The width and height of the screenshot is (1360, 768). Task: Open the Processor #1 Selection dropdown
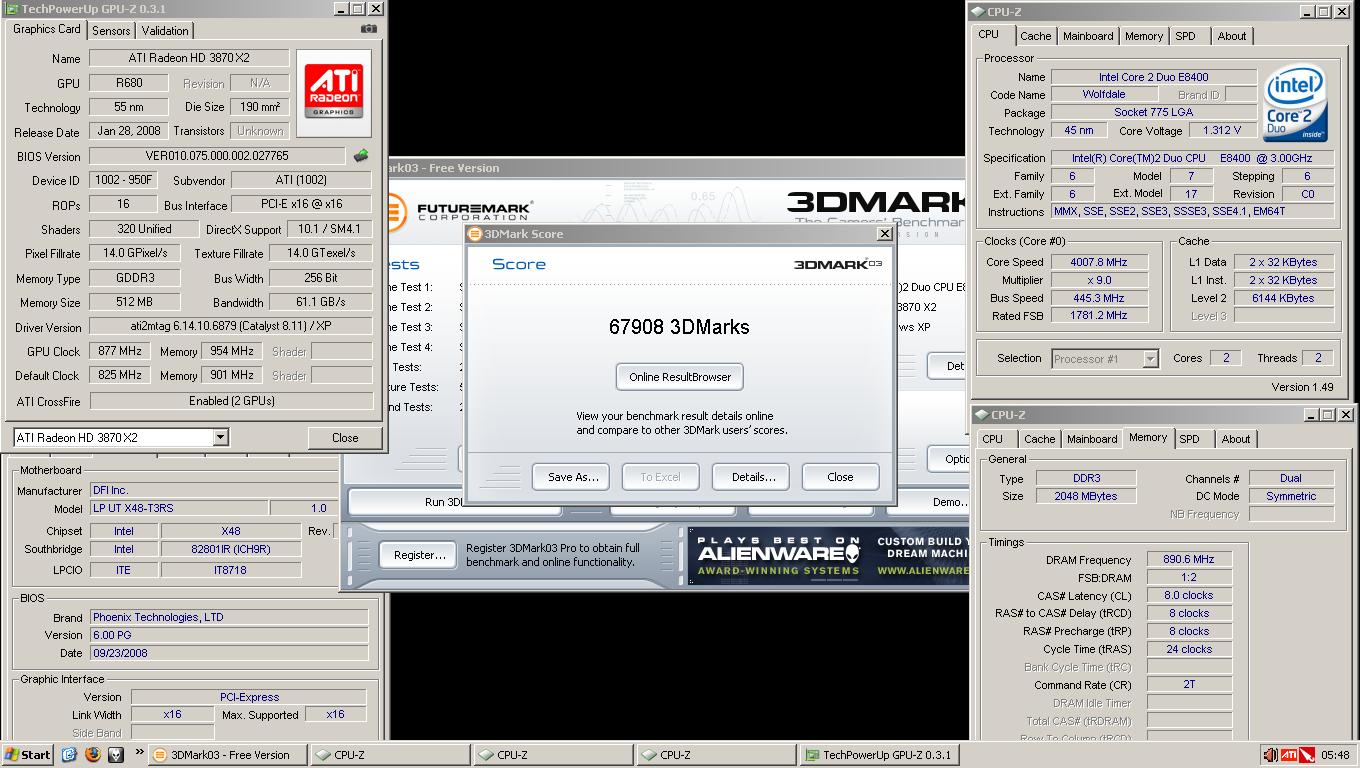(x=1150, y=358)
